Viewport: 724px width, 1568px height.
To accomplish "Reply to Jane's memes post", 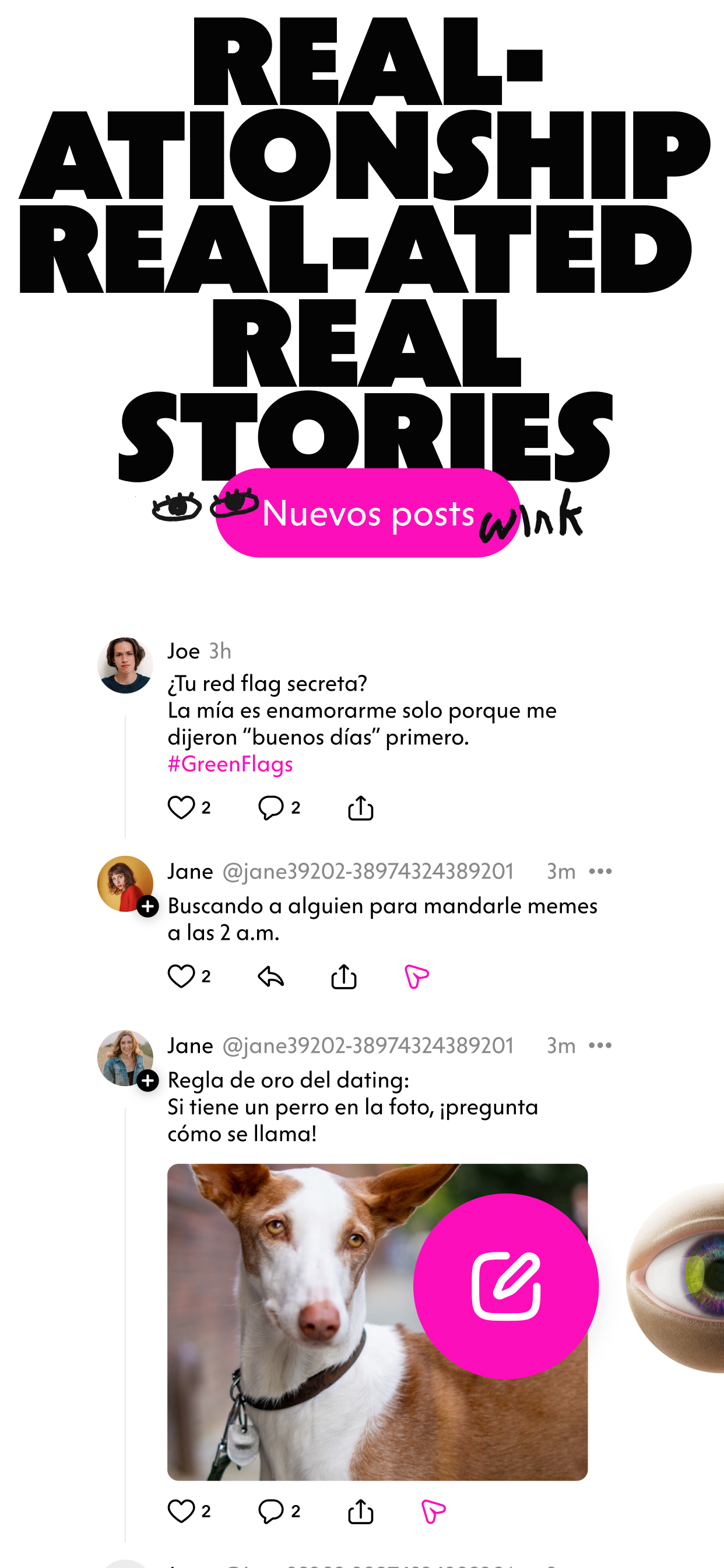I will tap(270, 977).
